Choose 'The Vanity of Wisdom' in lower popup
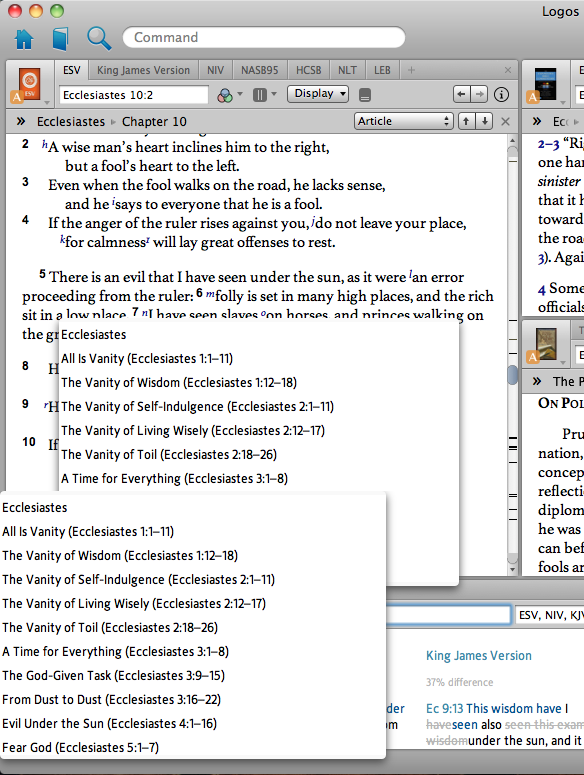The height and width of the screenshot is (775, 584). [120, 556]
